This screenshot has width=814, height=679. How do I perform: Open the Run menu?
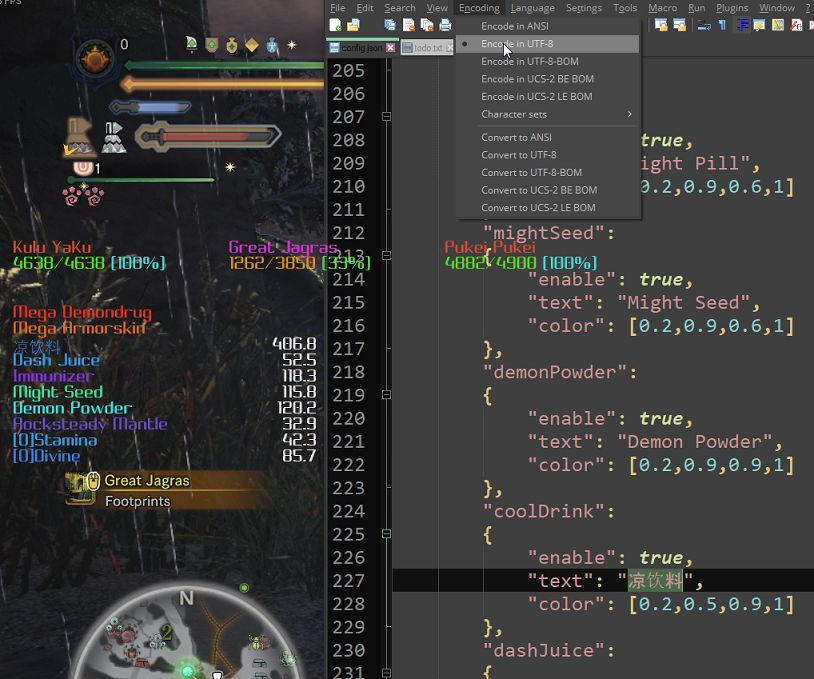pyautogui.click(x=697, y=8)
